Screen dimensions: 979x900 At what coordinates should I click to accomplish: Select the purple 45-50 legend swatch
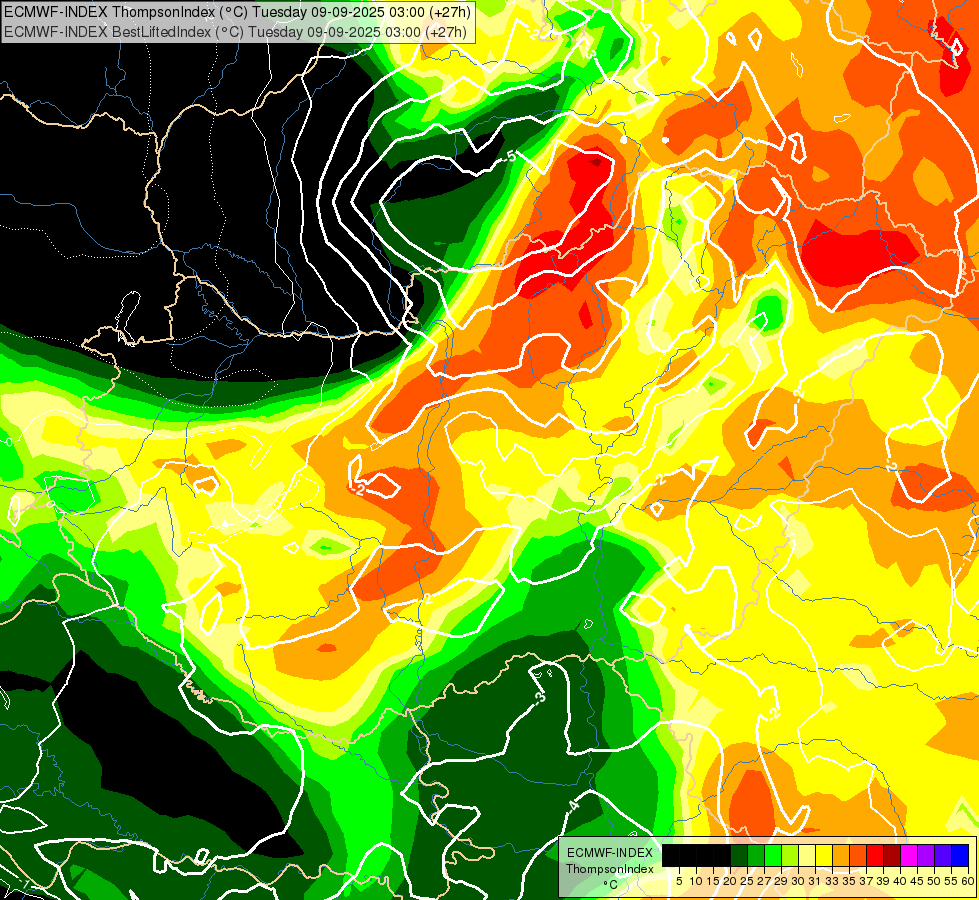click(926, 855)
